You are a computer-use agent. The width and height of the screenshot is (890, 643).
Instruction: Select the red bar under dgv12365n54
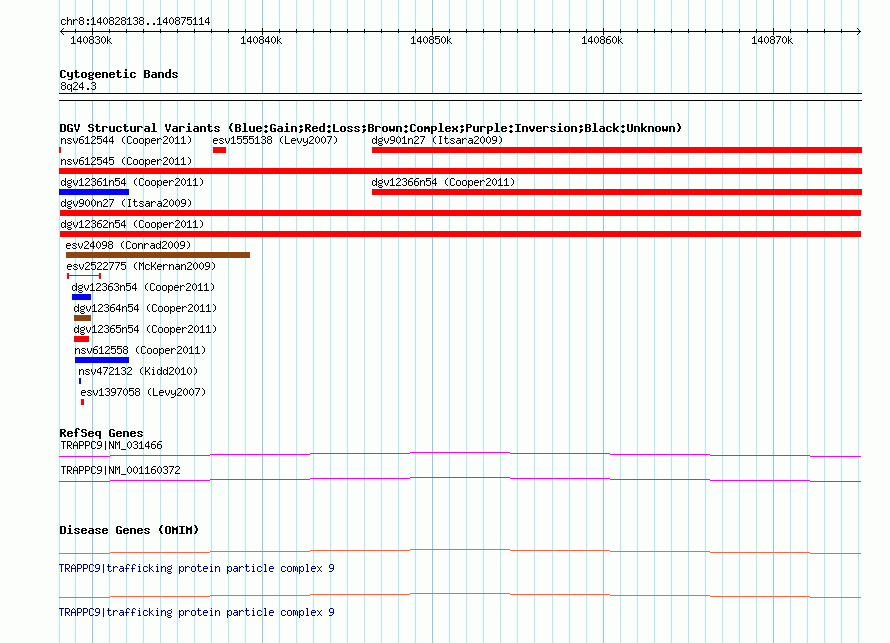click(82, 339)
